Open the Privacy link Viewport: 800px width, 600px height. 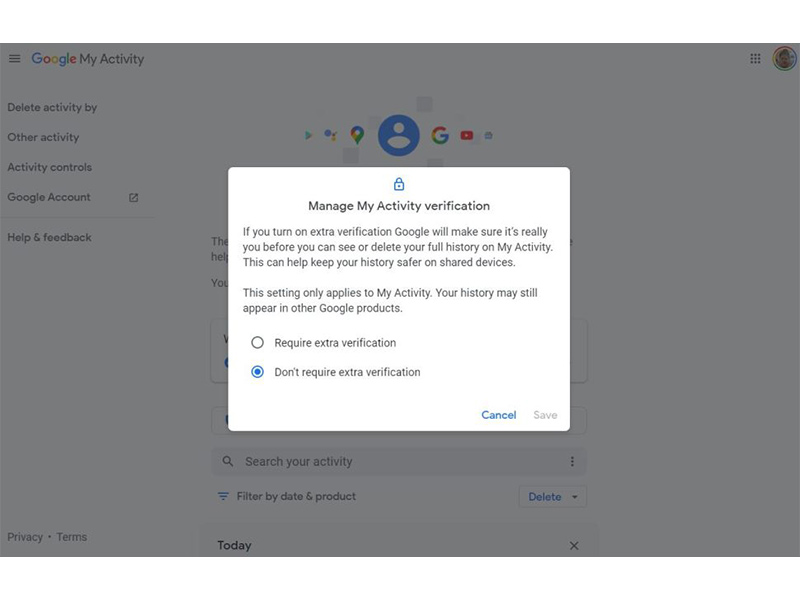[x=25, y=537]
